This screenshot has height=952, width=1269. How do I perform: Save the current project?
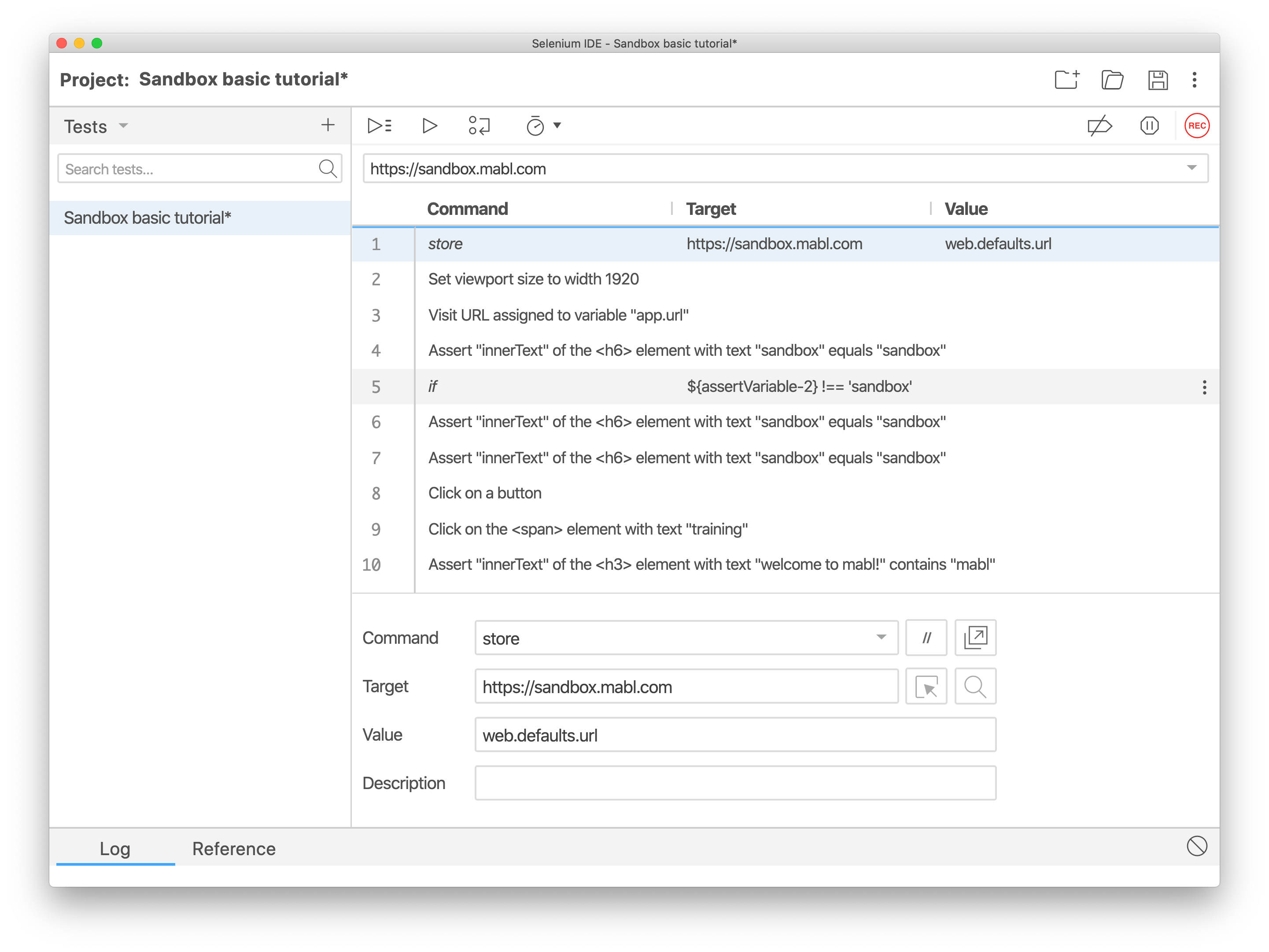[x=1158, y=80]
